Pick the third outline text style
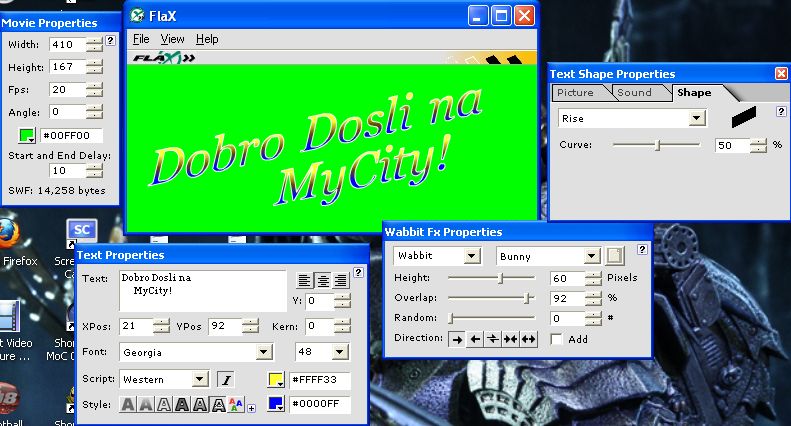791x426 pixels. [x=164, y=404]
